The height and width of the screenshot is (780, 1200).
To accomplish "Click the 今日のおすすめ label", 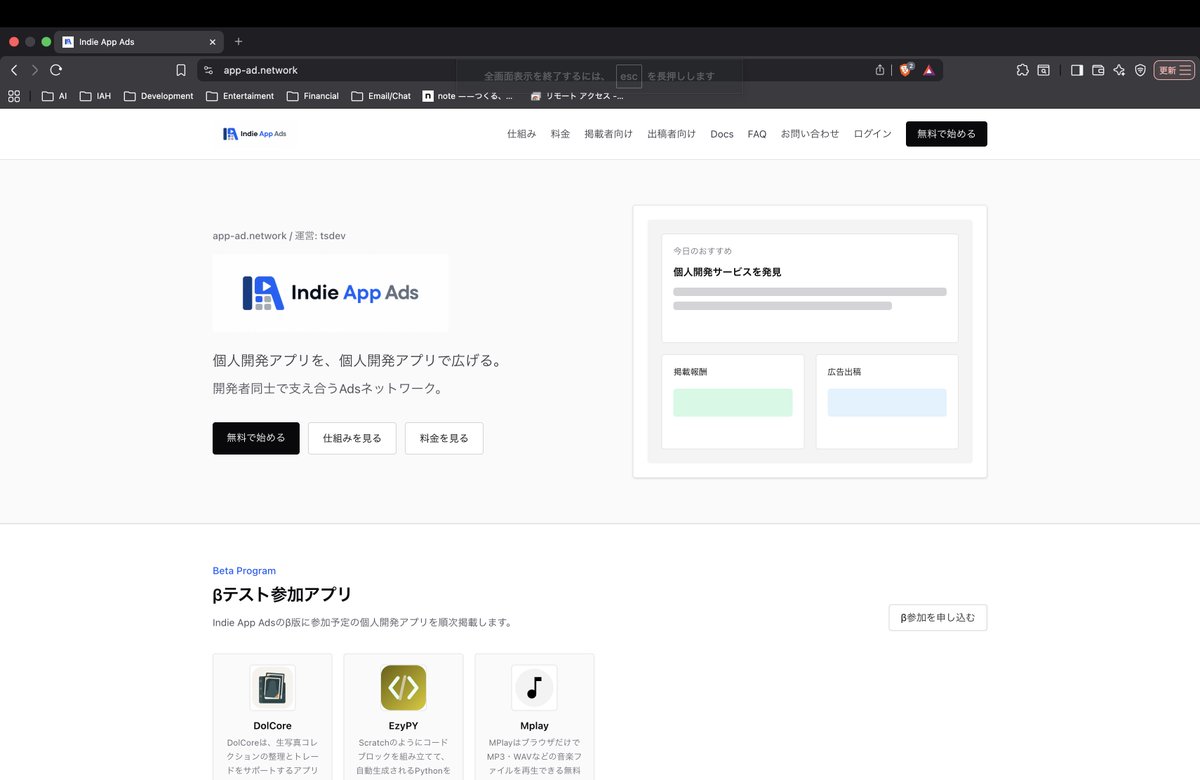I will 702,251.
